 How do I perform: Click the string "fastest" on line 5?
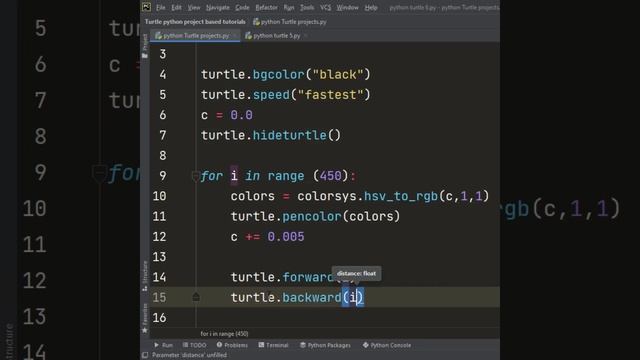click(331, 95)
